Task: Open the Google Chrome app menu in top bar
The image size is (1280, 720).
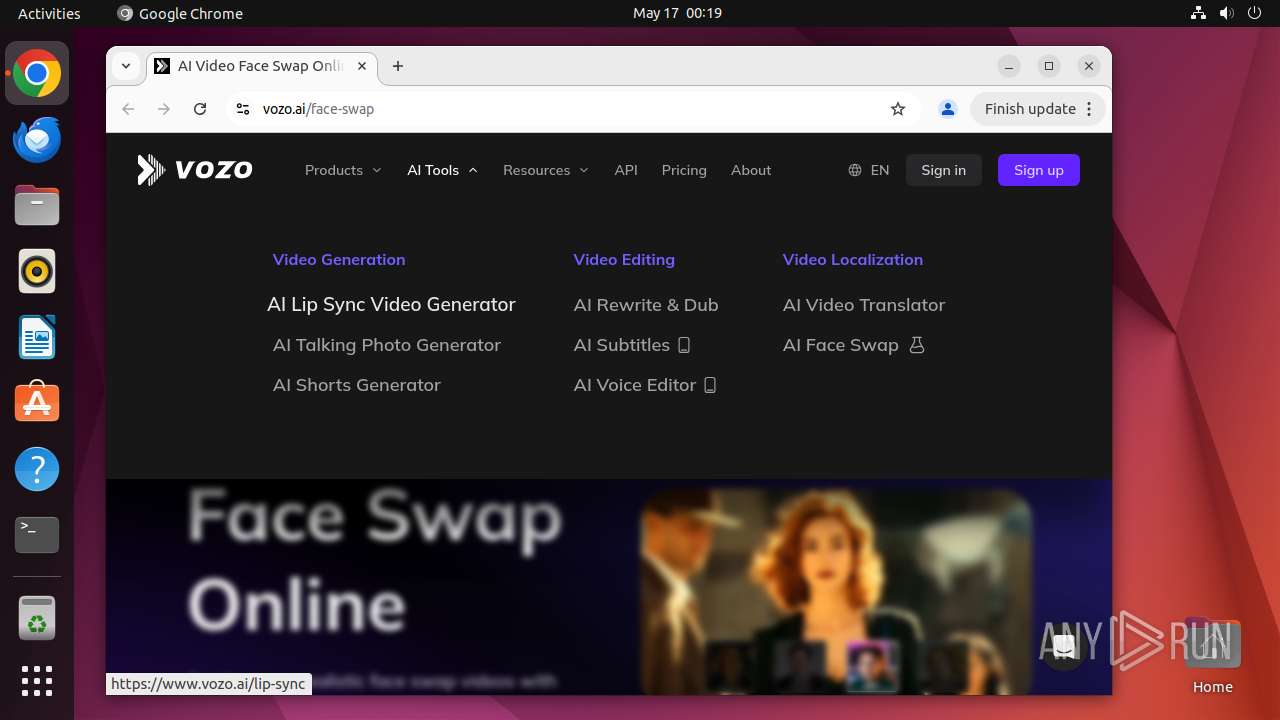Action: pos(180,13)
